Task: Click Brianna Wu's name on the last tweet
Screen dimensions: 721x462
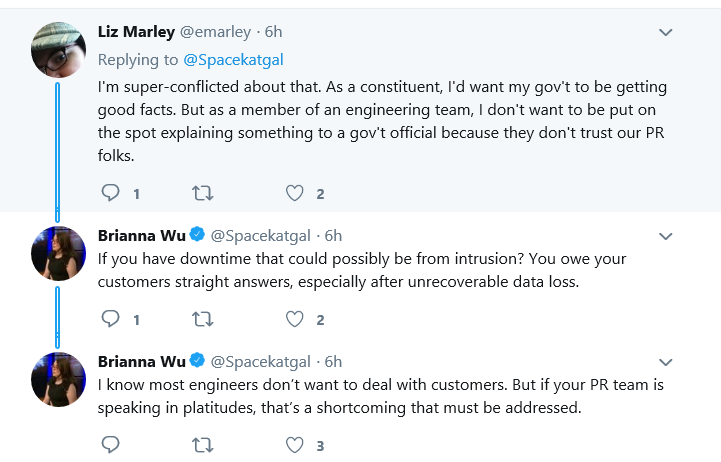Action: tap(142, 362)
